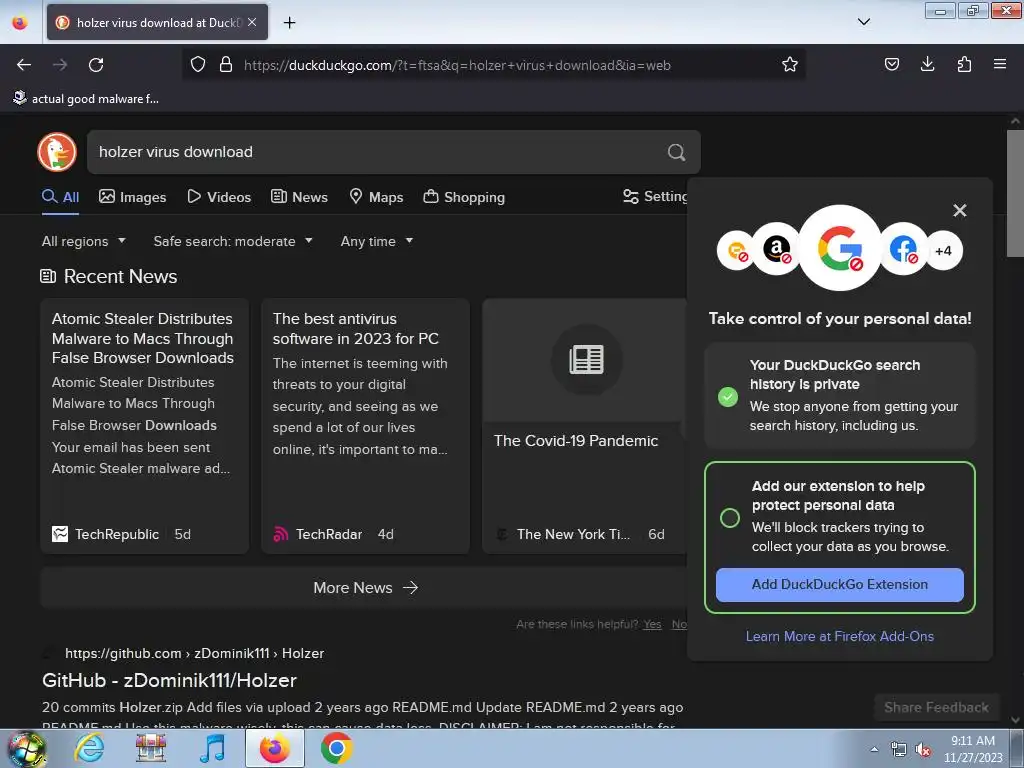Answer 'Yes' to links helpful question
The height and width of the screenshot is (768, 1024).
(652, 624)
